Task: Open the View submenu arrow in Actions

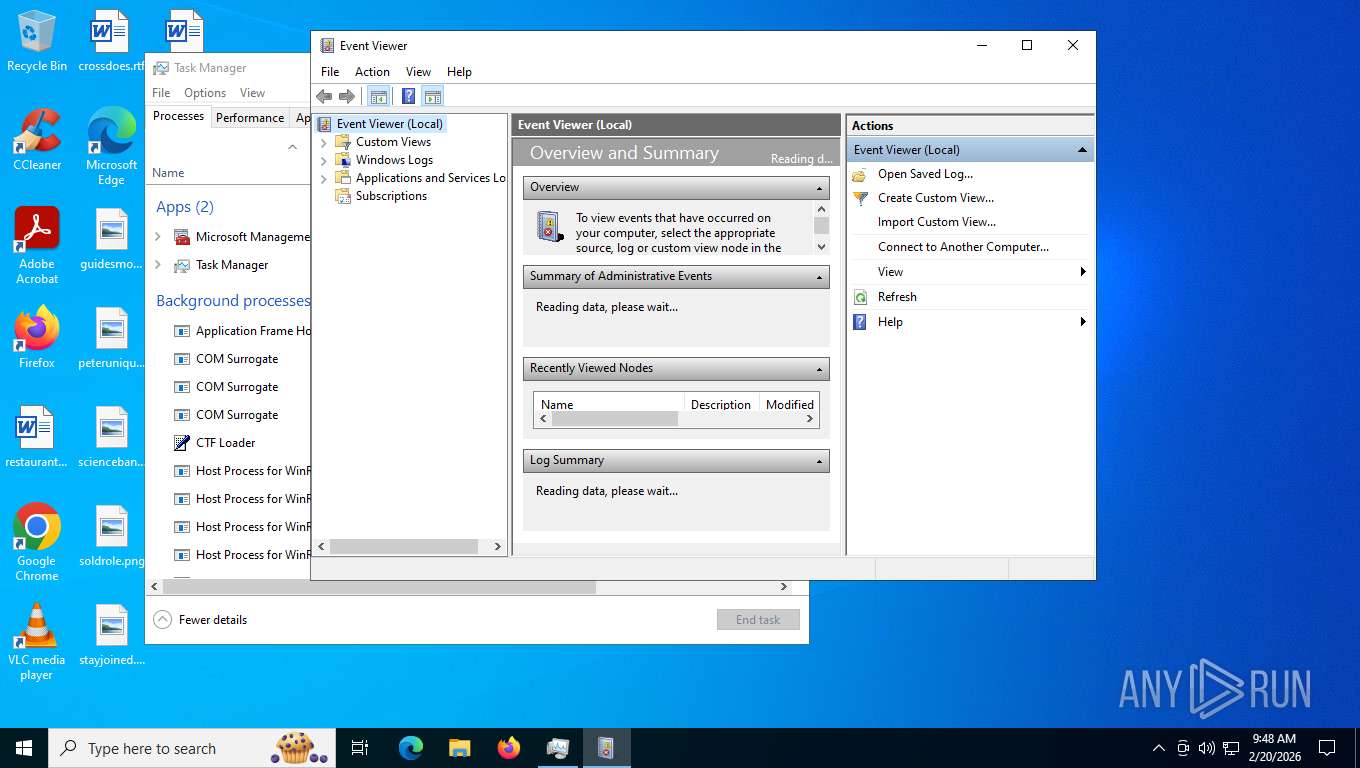Action: click(x=1083, y=272)
